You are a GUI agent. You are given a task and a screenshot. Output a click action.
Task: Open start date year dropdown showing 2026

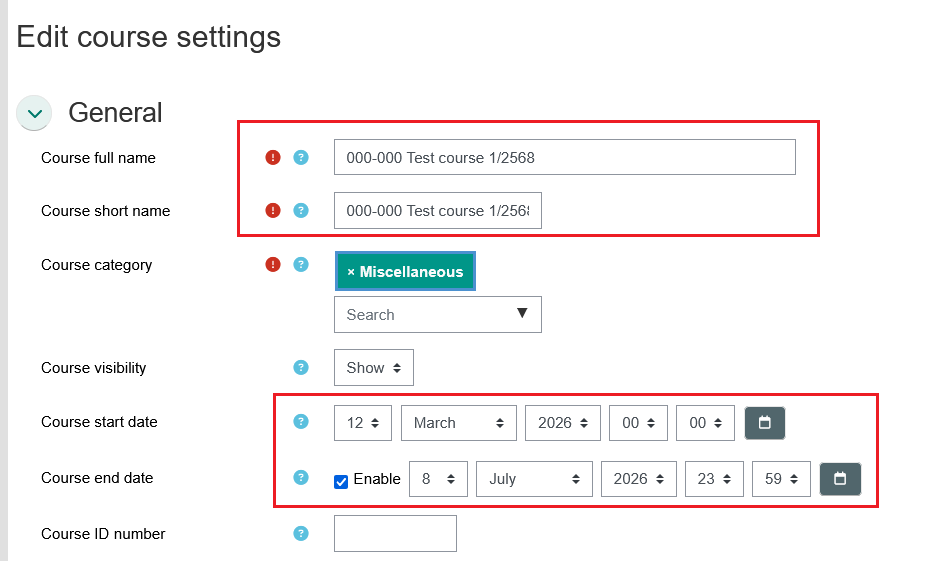pos(562,423)
